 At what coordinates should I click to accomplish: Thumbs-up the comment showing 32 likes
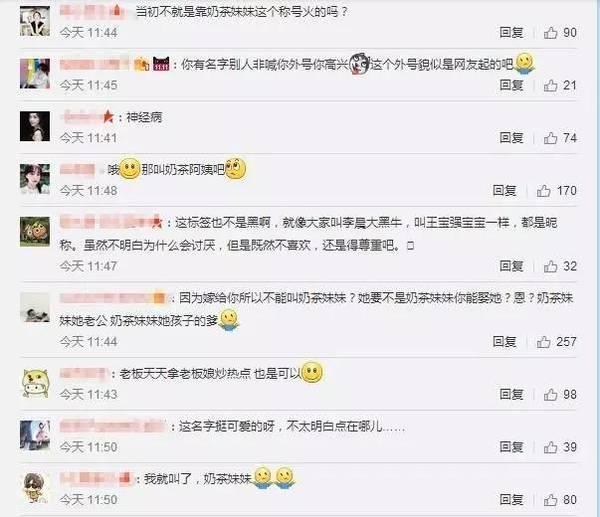click(550, 266)
